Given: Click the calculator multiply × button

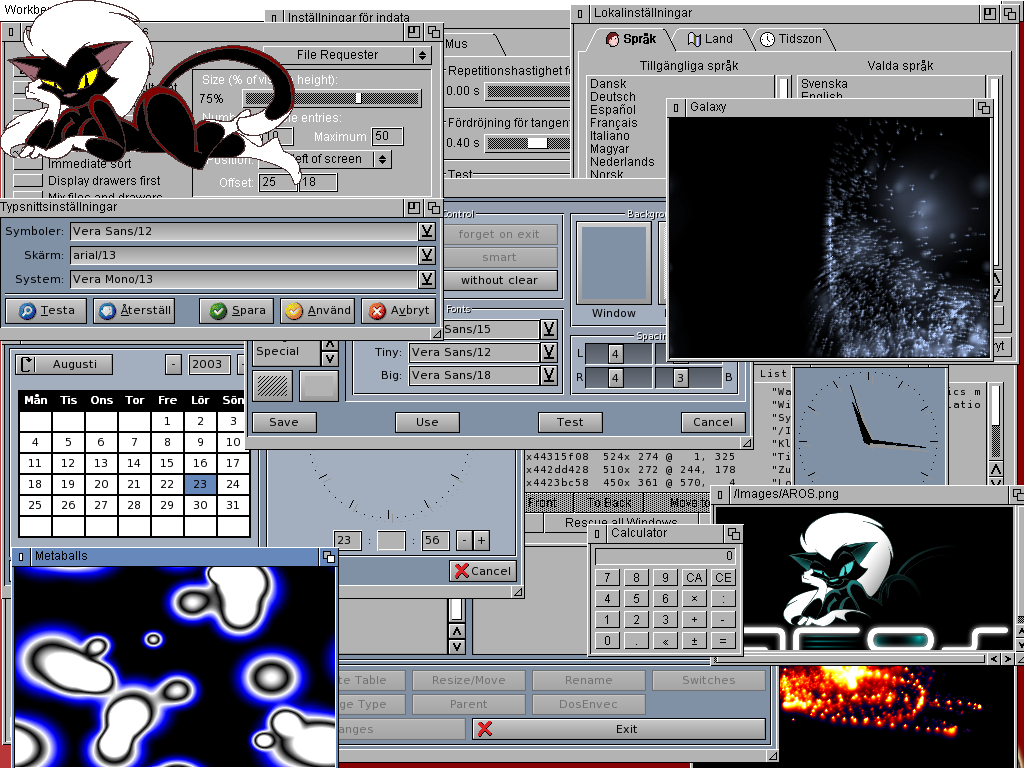Looking at the screenshot, I should (694, 598).
